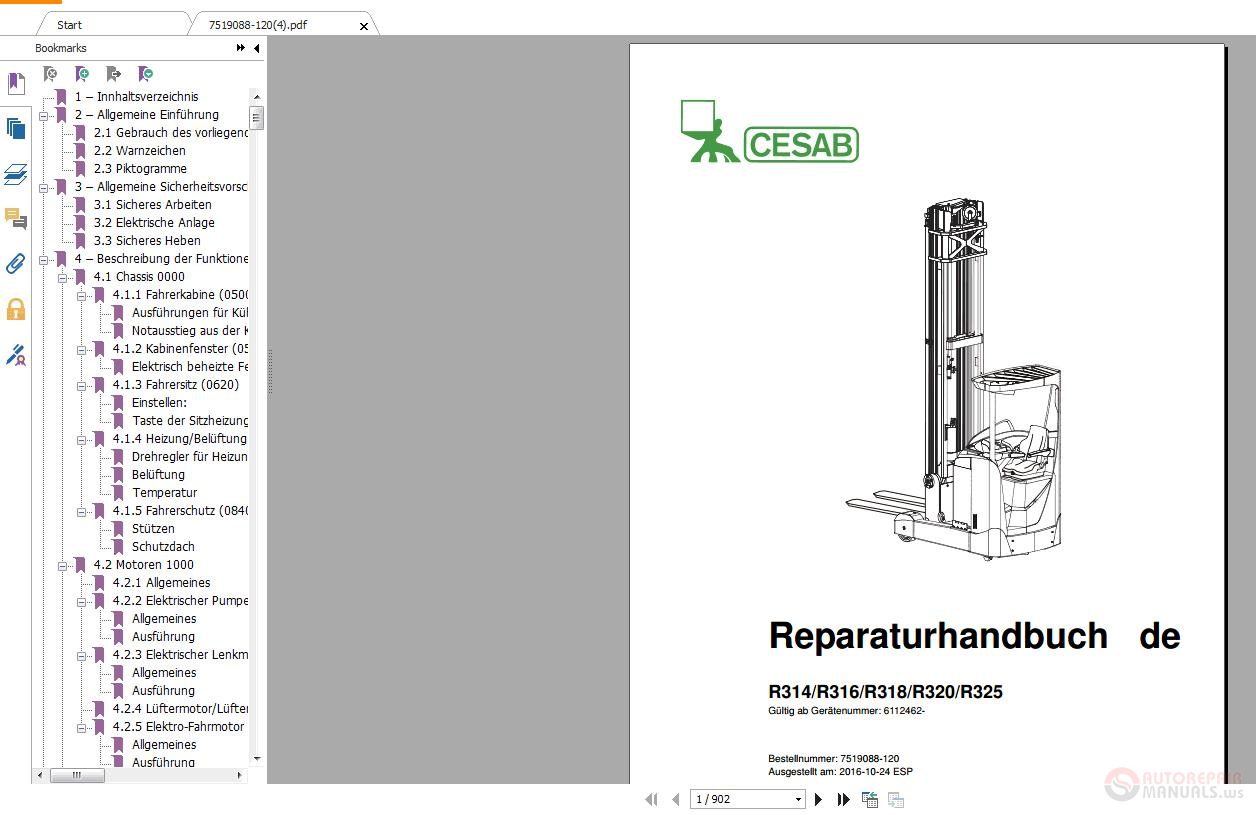This screenshot has width=1256, height=815.
Task: Click the page number field showing 1 / 902
Action: (741, 799)
